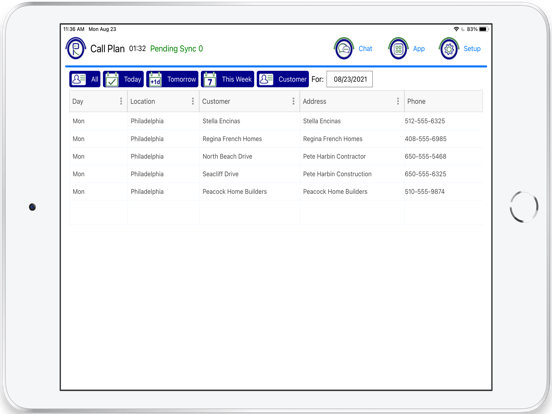Click the For date field 08/23/2021

click(x=350, y=79)
